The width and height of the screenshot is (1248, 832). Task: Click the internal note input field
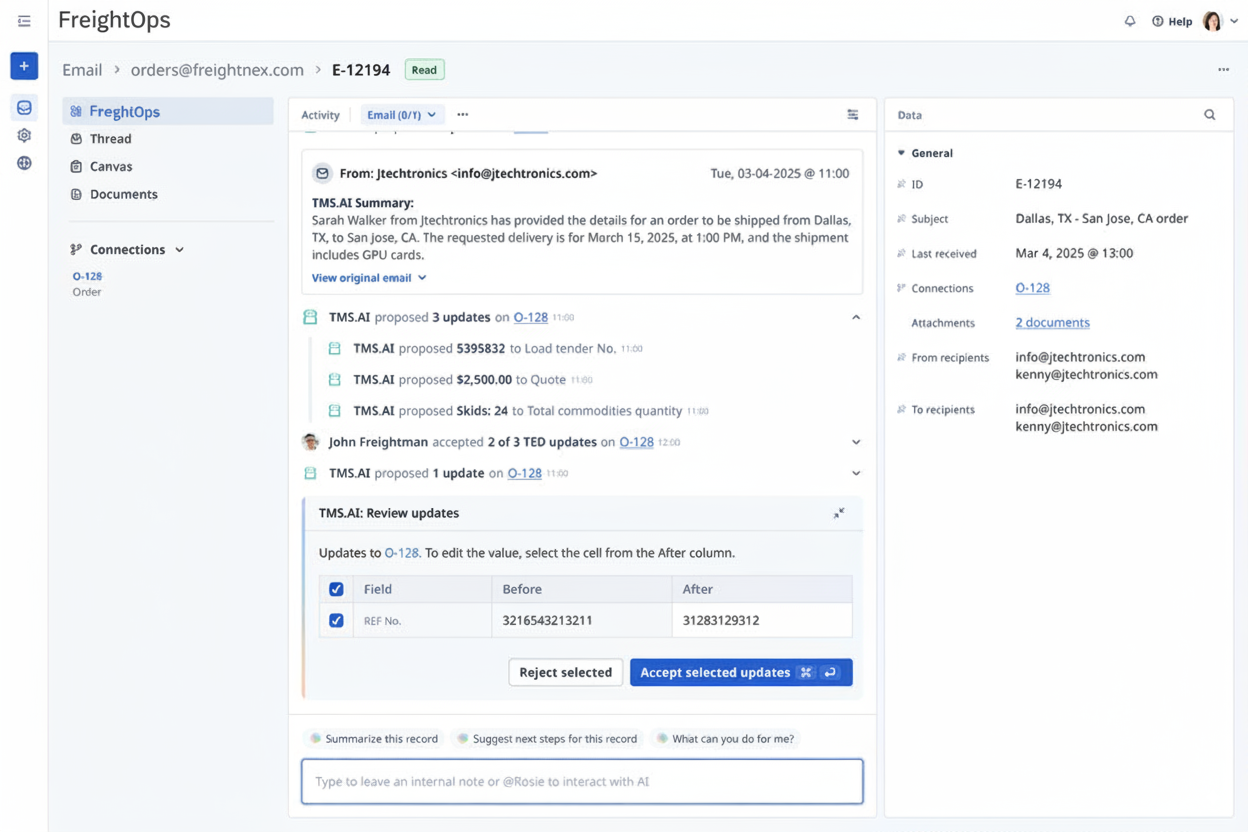coord(581,781)
